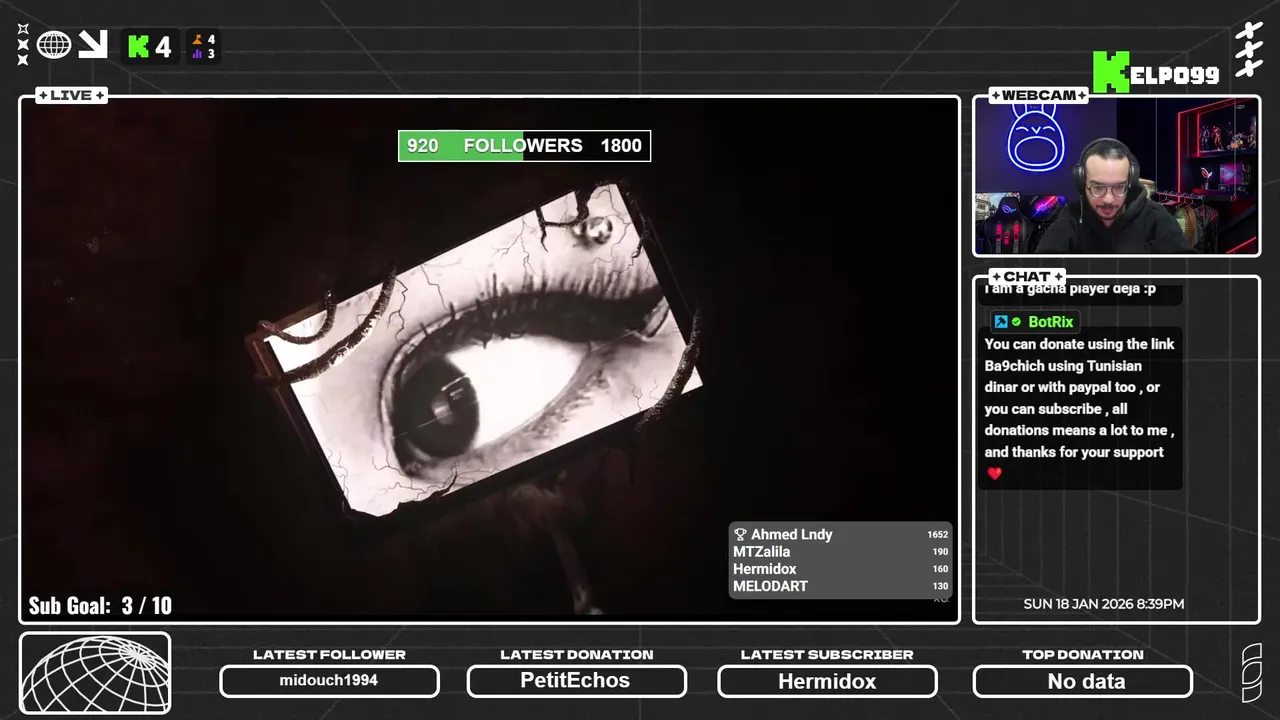The height and width of the screenshot is (720, 1280).
Task: Click the trophy icon next to Ahmed Lndy
Action: tap(740, 535)
